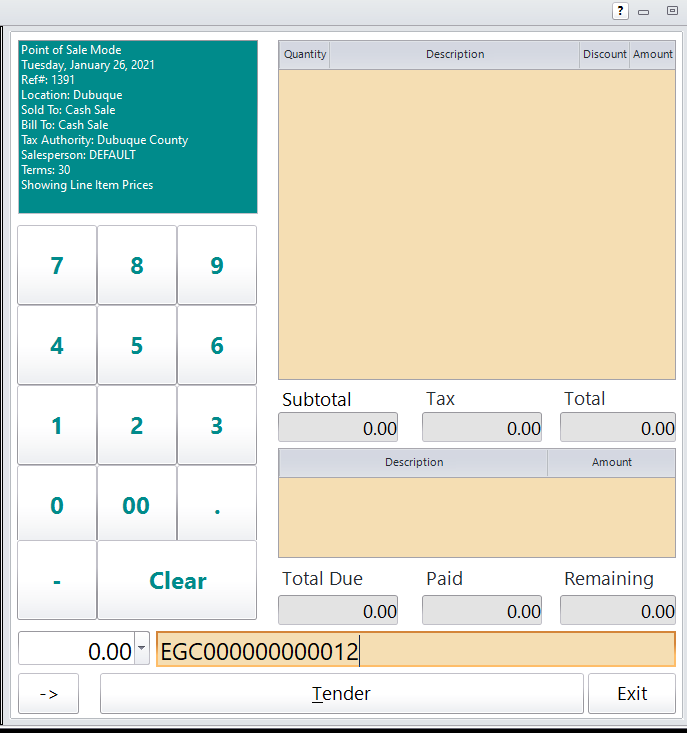Tap the single 0 keypad button
This screenshot has width=687, height=733.
[x=57, y=503]
